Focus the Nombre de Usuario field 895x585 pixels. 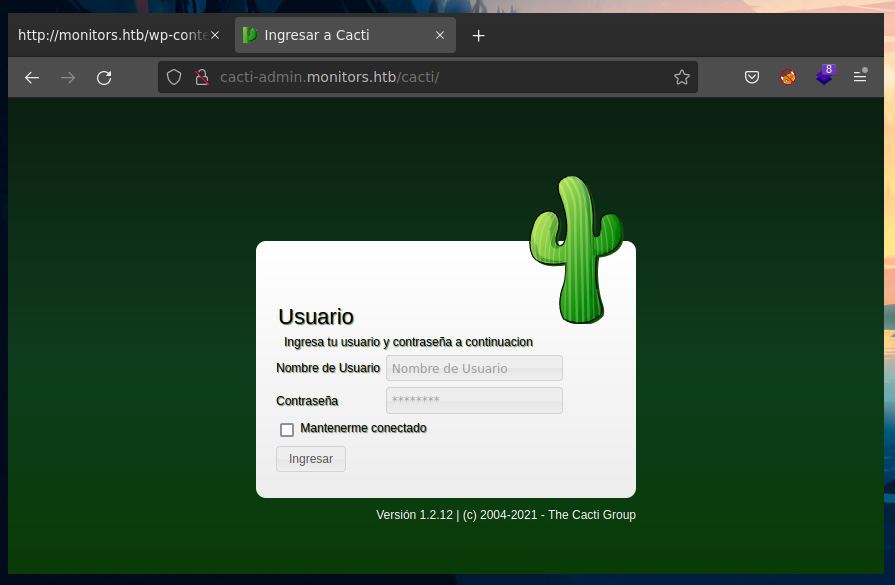click(x=474, y=368)
